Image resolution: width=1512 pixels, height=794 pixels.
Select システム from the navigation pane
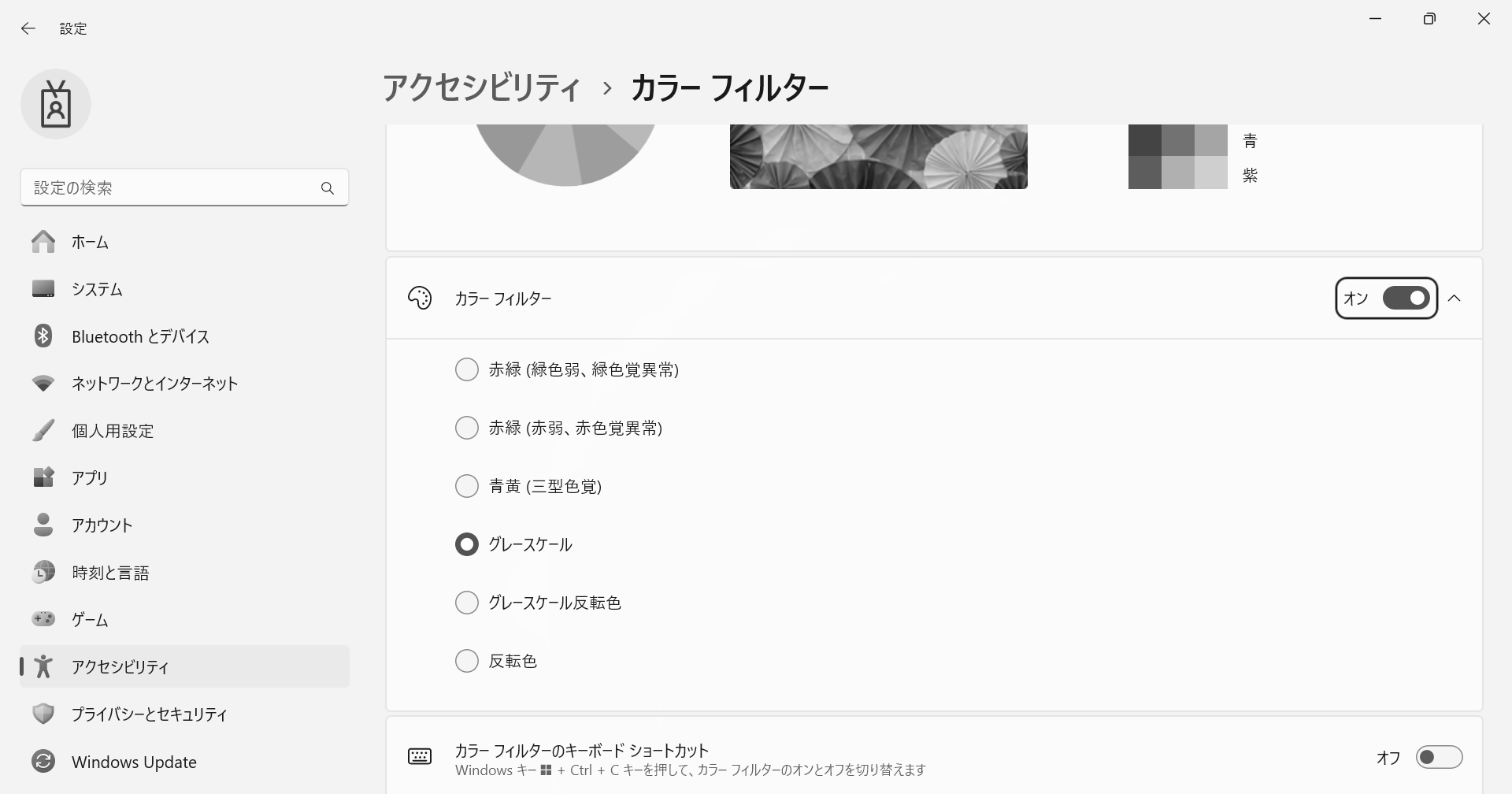[97, 289]
